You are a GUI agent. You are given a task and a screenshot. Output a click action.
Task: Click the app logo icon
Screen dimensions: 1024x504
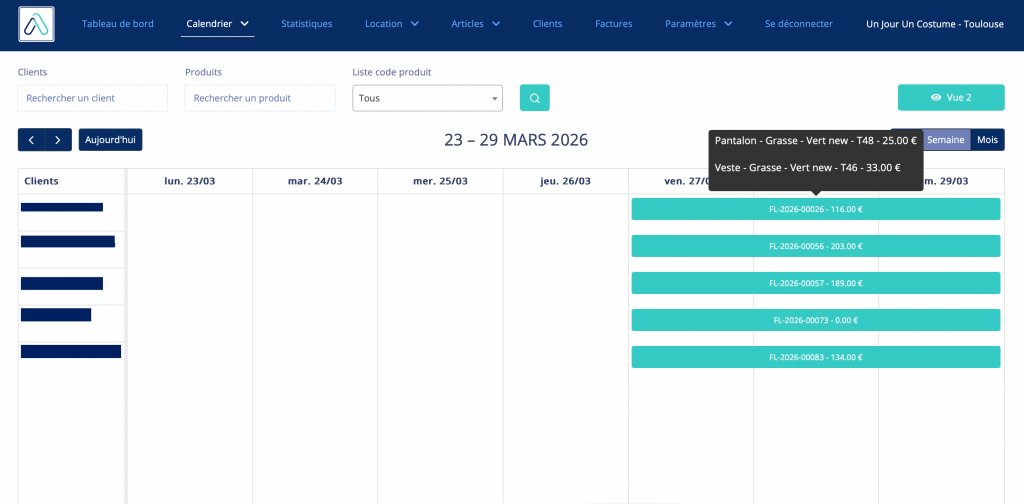[36, 25]
